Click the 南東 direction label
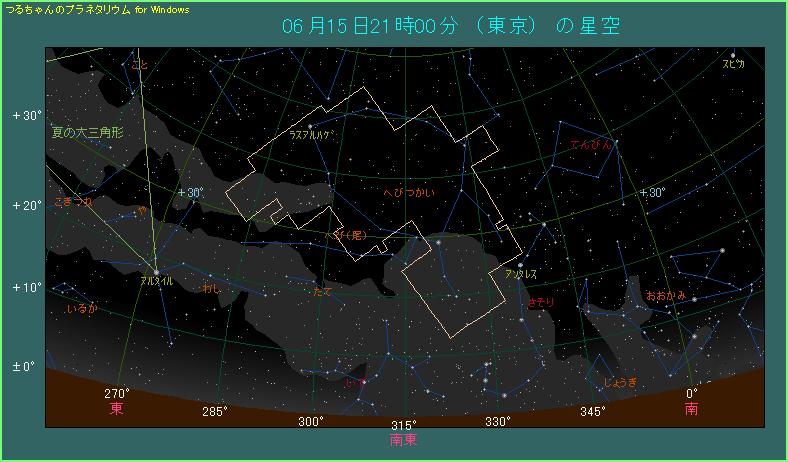 [x=403, y=438]
